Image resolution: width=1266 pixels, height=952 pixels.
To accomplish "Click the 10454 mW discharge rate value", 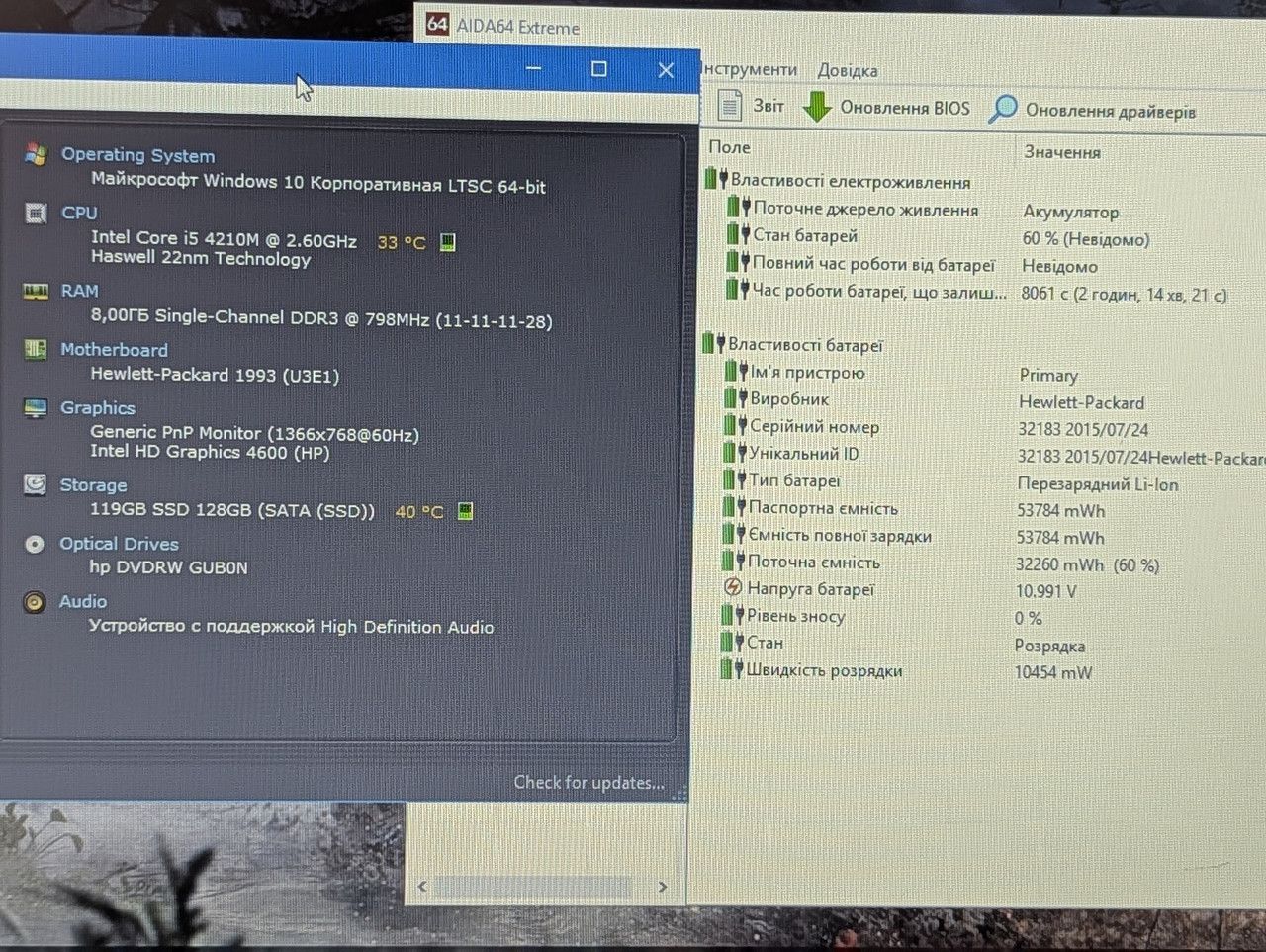I will click(1053, 672).
